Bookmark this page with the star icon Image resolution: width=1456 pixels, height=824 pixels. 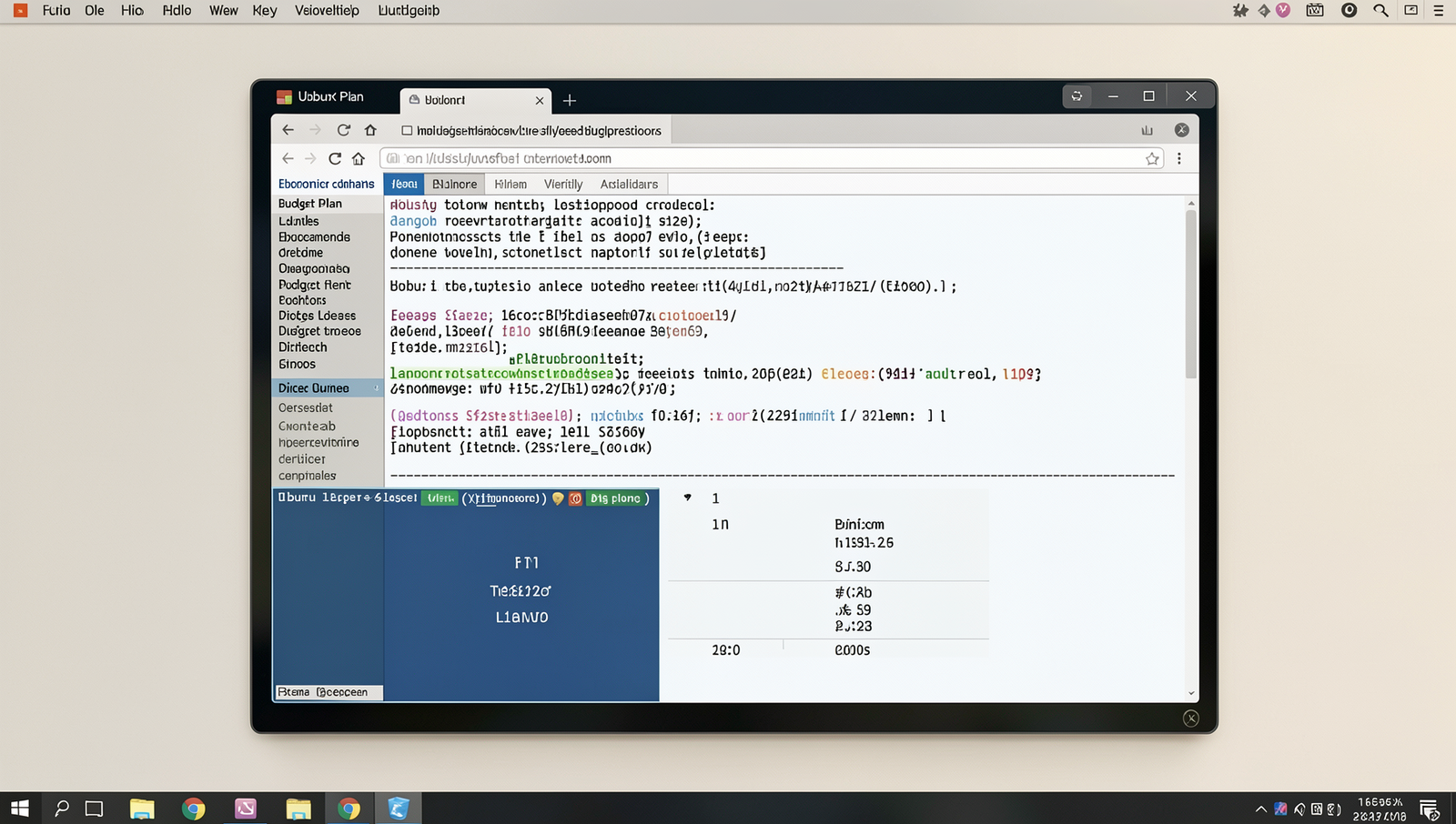1152,158
